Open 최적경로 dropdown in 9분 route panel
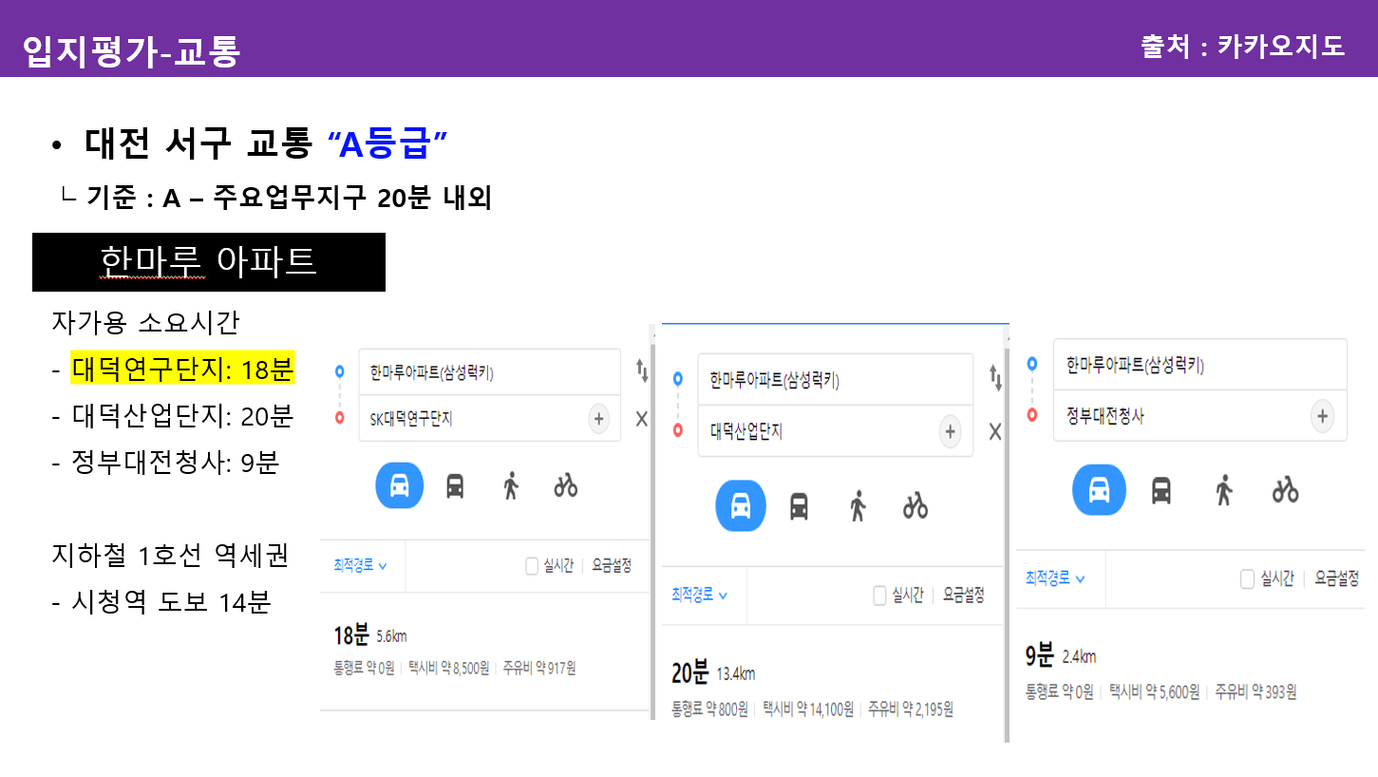The image size is (1378, 777). [1055, 578]
